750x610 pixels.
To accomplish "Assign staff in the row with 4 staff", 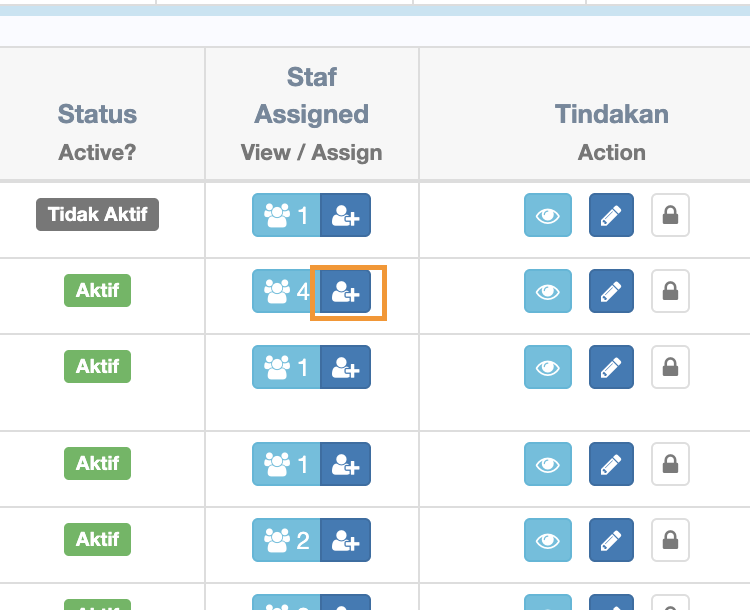I will click(x=346, y=292).
